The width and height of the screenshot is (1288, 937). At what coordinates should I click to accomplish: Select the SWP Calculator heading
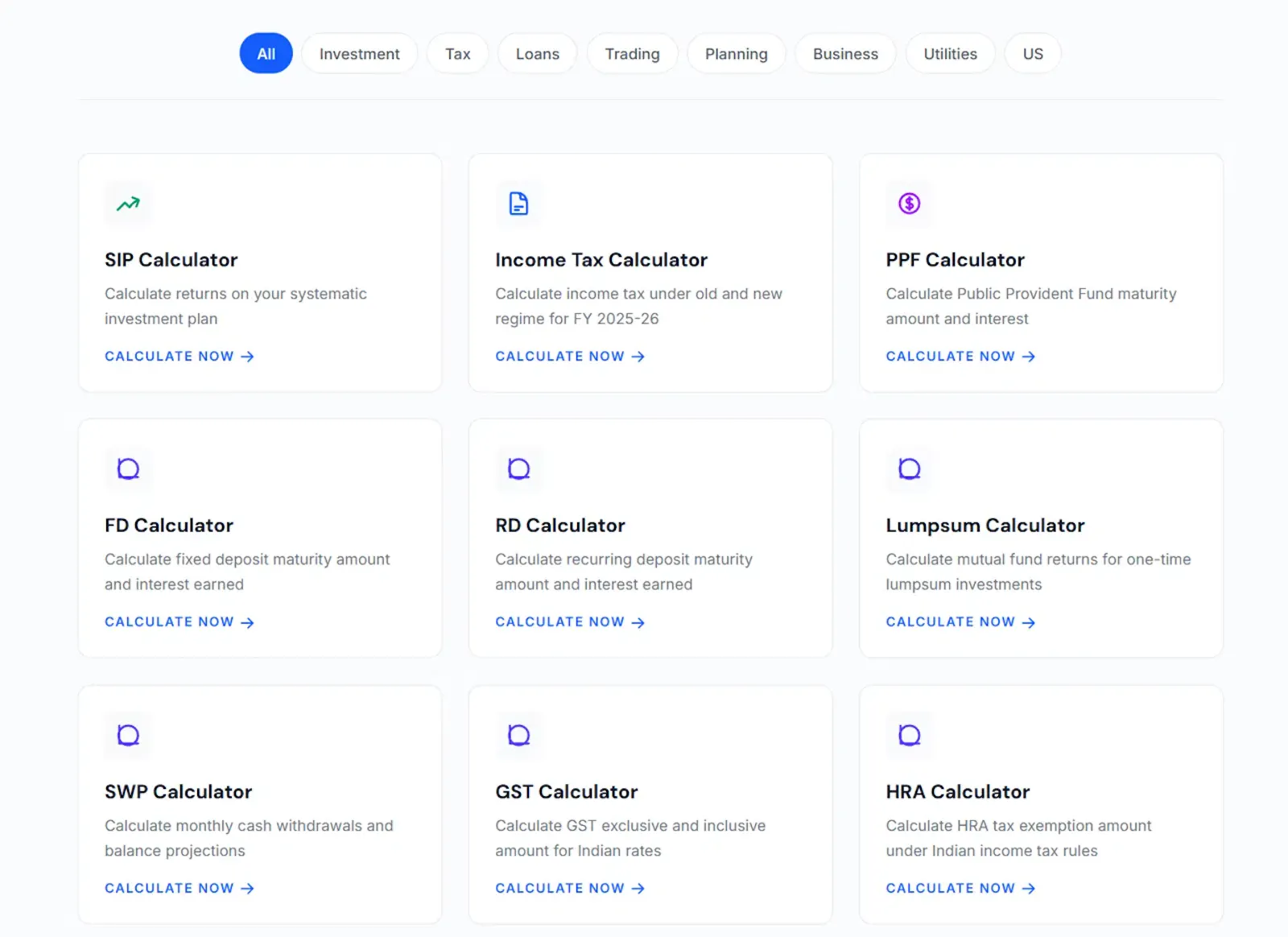click(x=179, y=792)
